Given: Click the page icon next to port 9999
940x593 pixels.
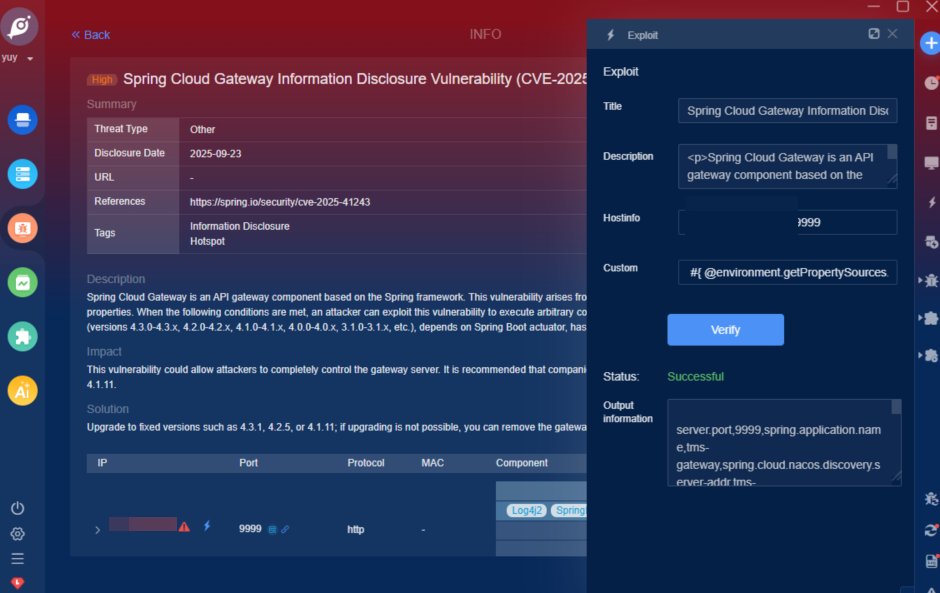Looking at the screenshot, I should coord(272,529).
